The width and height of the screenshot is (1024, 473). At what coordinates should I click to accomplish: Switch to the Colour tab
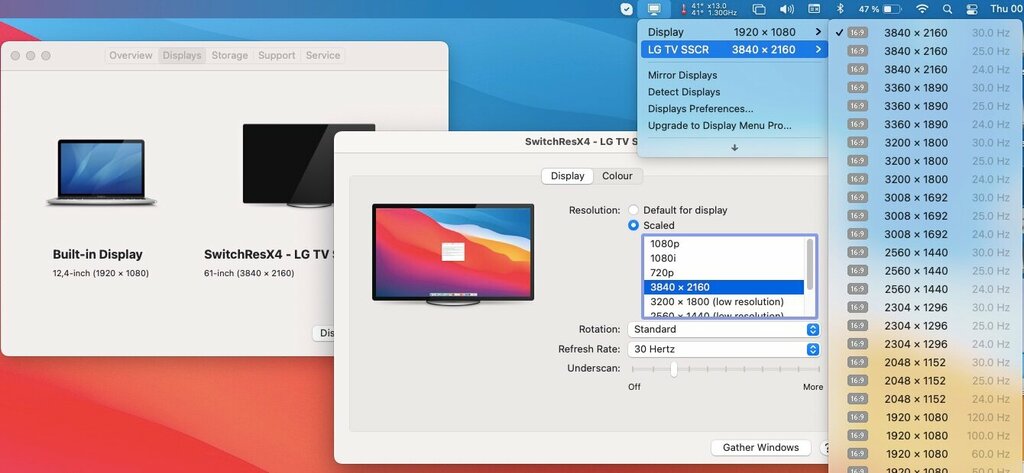click(617, 176)
